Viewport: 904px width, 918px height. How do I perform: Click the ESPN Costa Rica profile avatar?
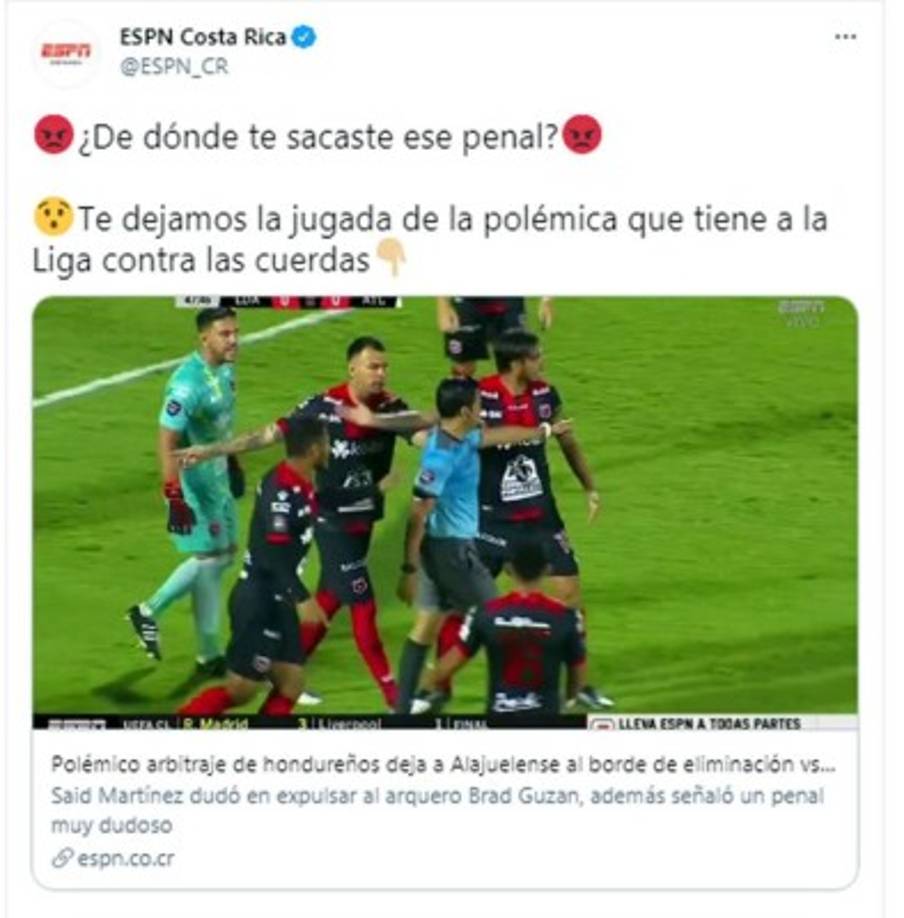(66, 53)
